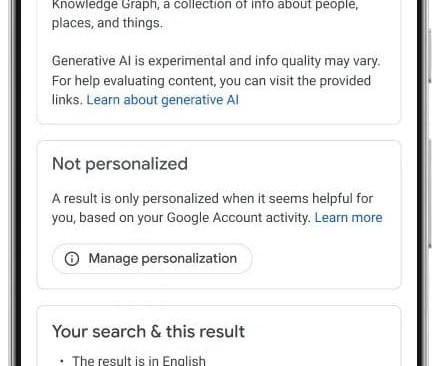Click the places, and things text line
Viewport: 439px width, 366px height.
[x=107, y=23]
